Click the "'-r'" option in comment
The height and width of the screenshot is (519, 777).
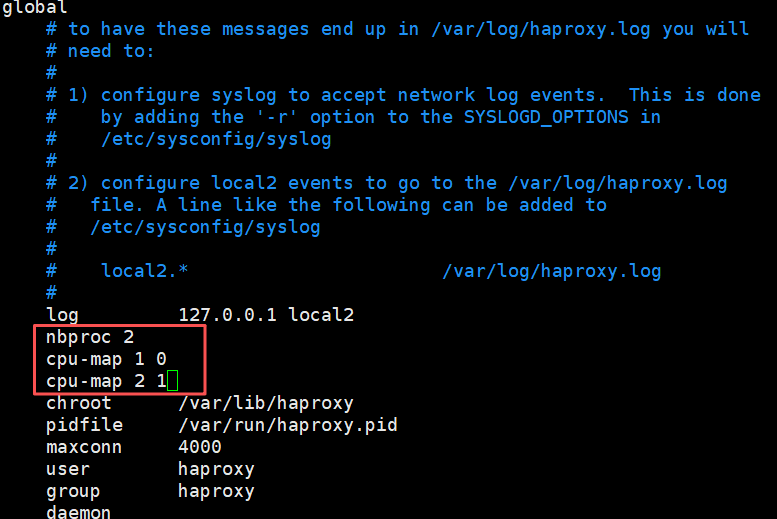click(x=277, y=117)
